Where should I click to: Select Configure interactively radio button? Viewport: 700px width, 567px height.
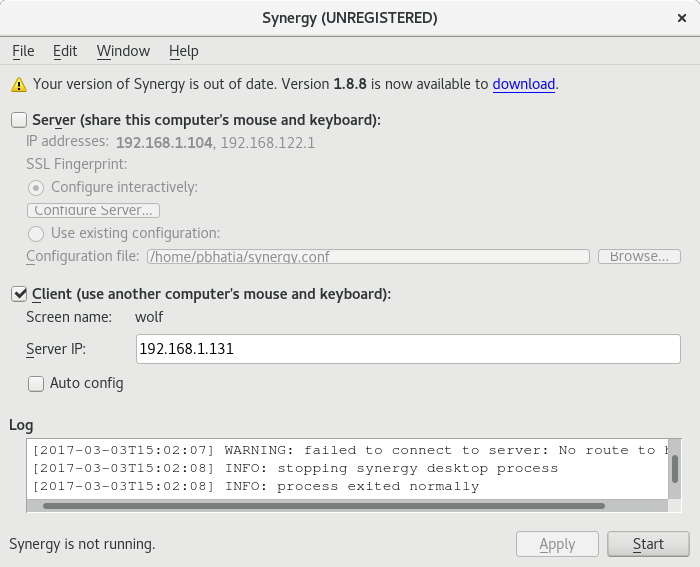click(x=36, y=188)
